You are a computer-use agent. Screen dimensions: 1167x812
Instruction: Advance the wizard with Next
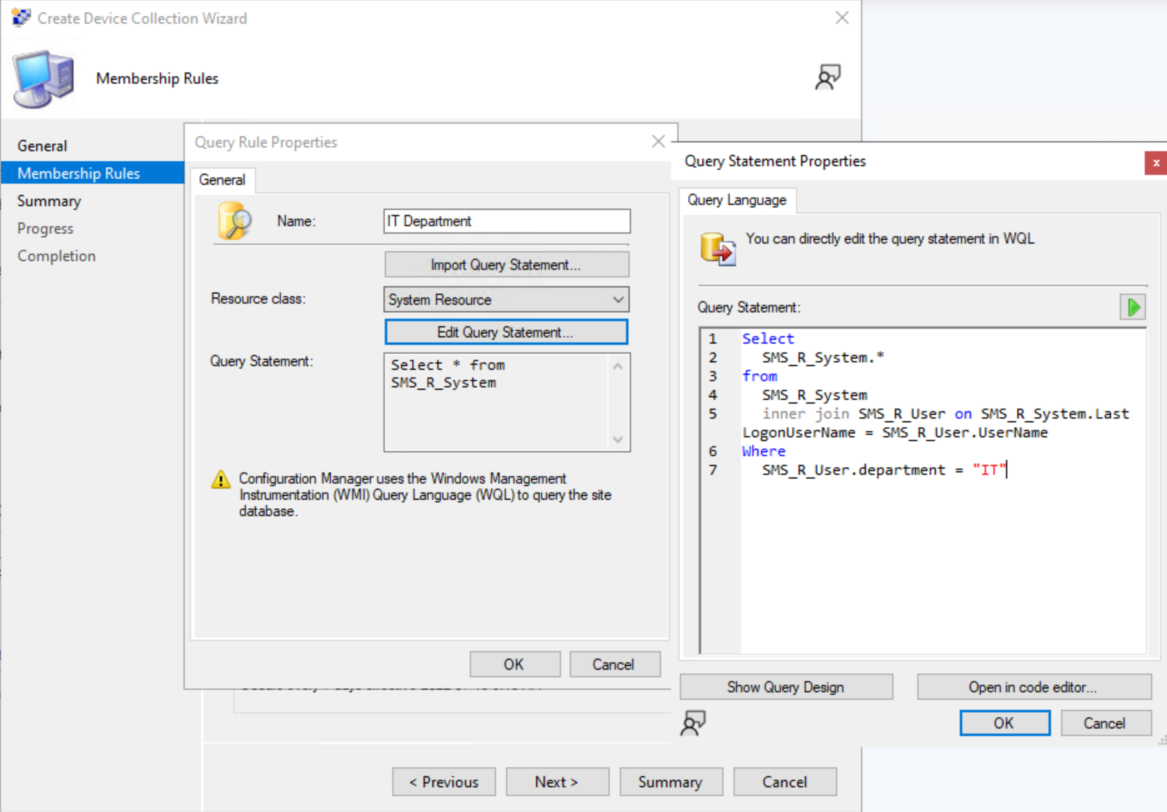[557, 781]
